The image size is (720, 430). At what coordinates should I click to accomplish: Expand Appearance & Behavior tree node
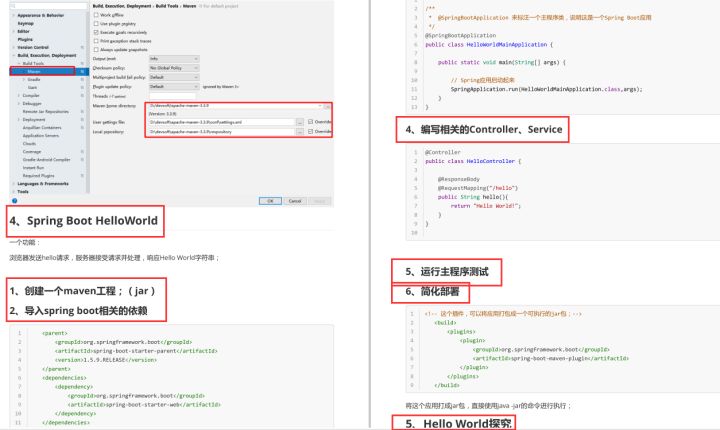13,16
